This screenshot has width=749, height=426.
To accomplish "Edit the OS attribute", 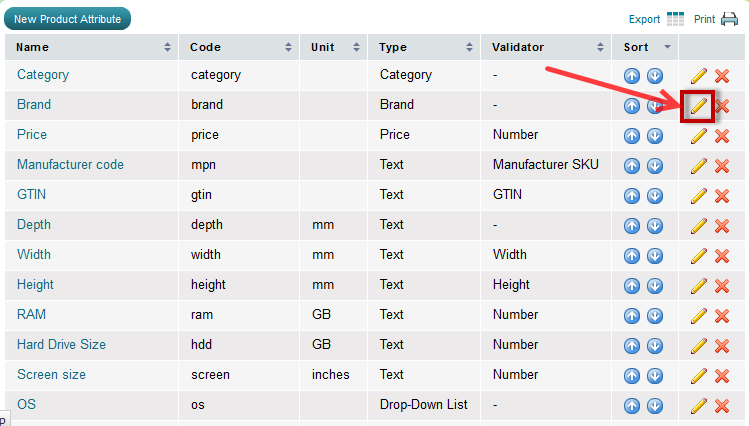I will 698,406.
